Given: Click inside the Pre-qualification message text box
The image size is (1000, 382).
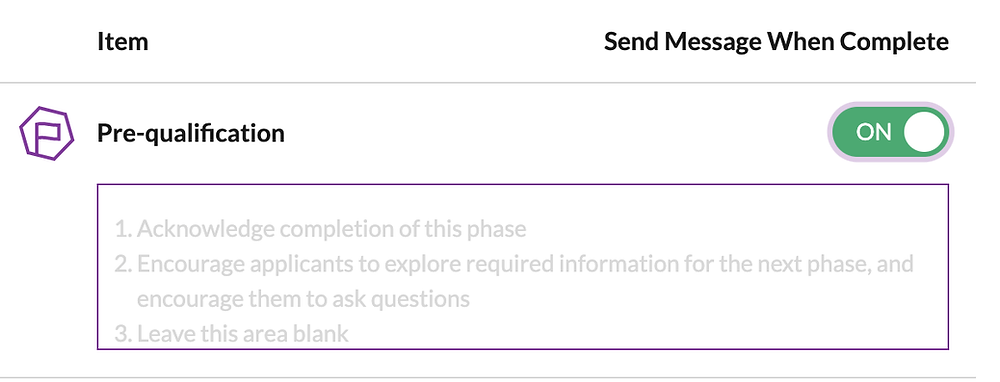Looking at the screenshot, I should point(522,267).
